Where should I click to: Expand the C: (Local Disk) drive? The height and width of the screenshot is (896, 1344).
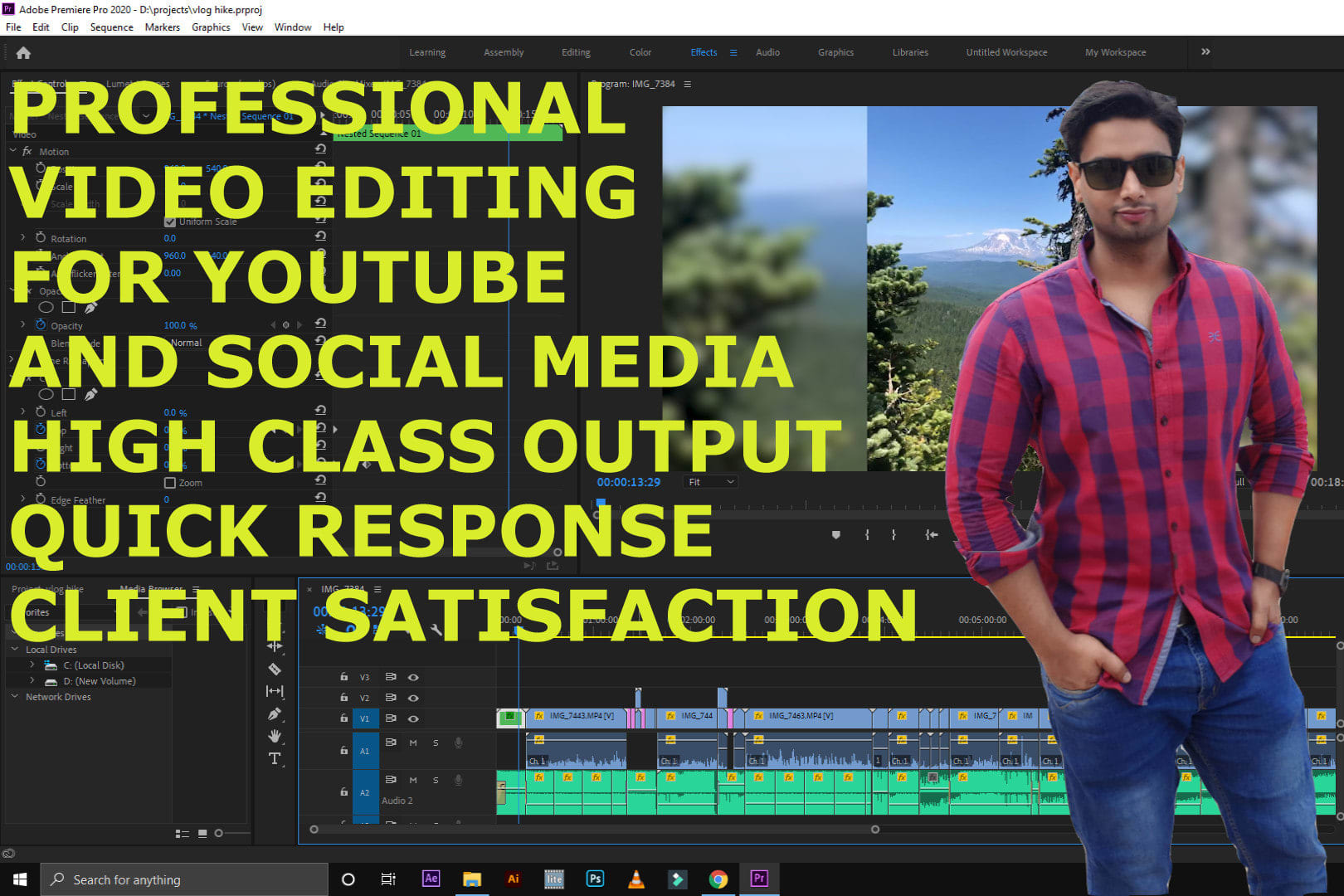pos(32,665)
